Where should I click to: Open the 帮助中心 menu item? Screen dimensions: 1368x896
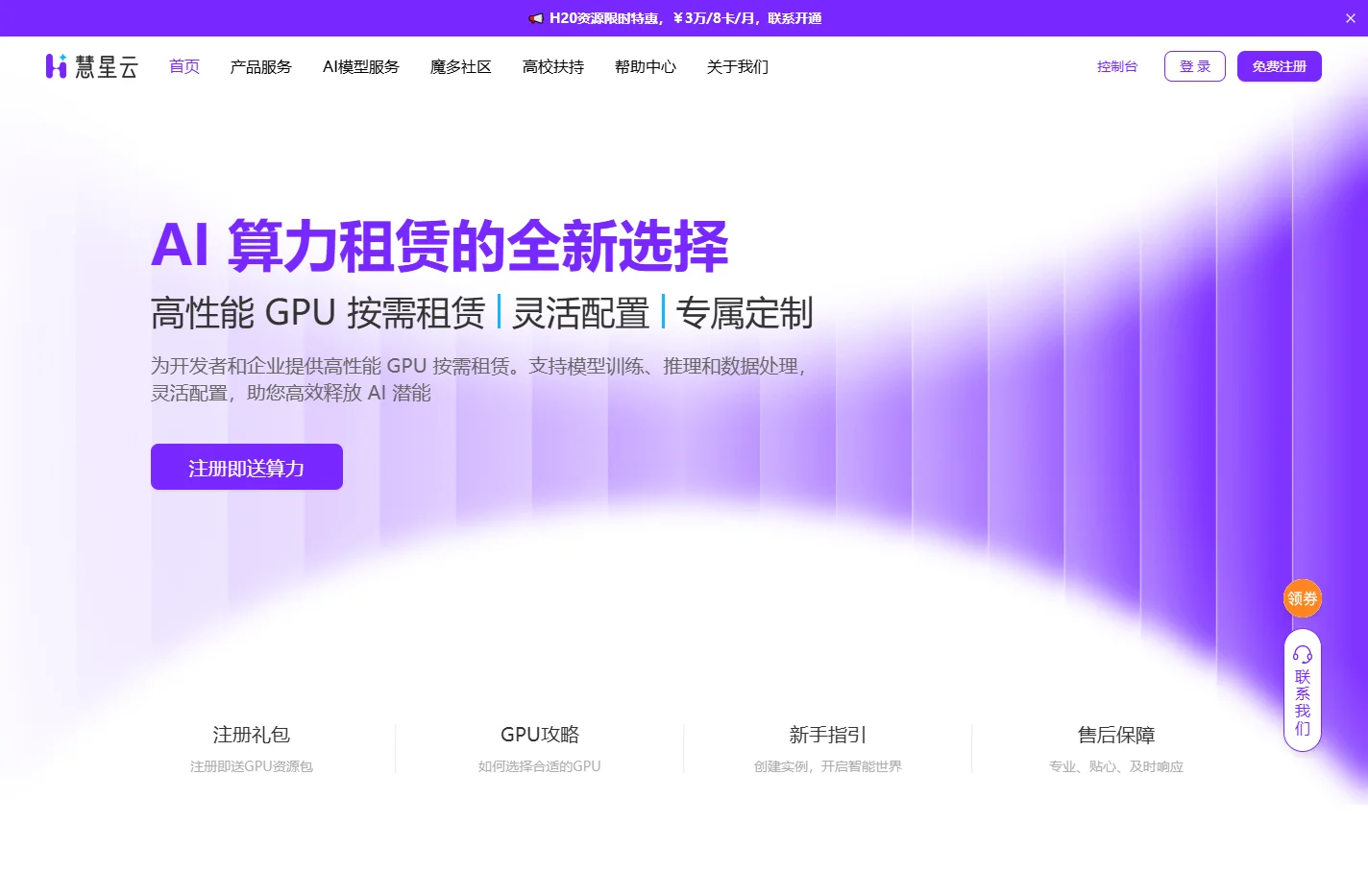tap(646, 66)
